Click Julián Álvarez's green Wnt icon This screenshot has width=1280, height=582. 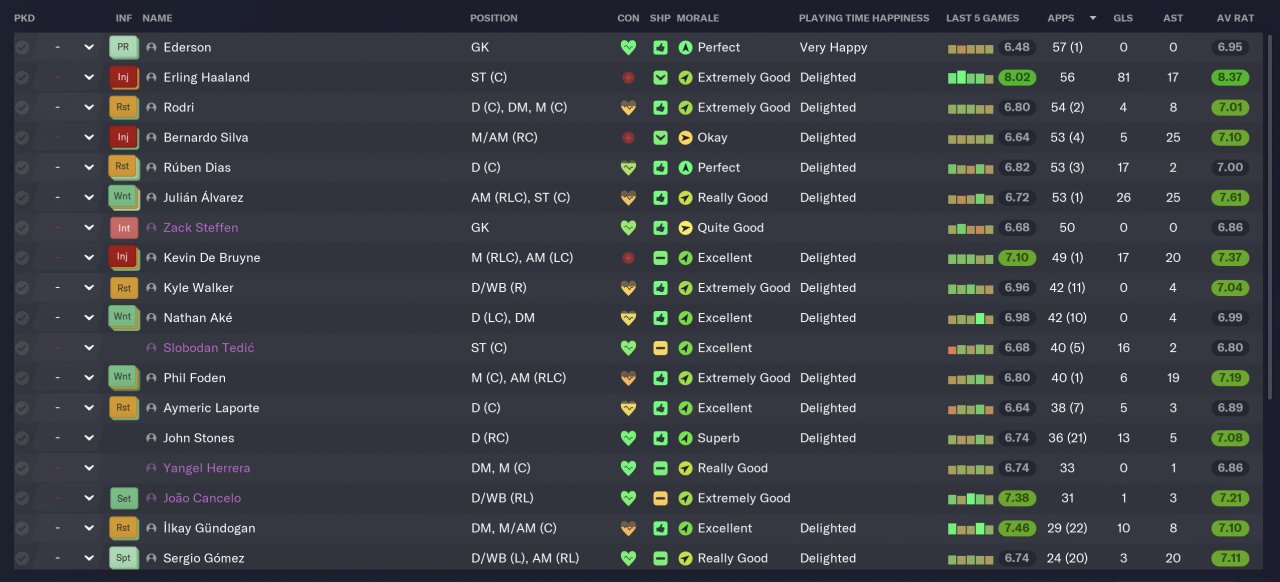pyautogui.click(x=122, y=197)
